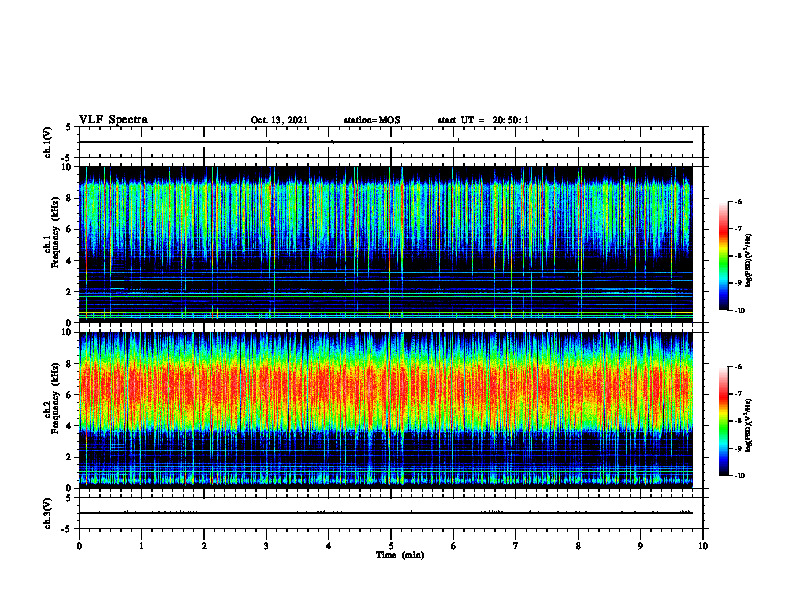Click time axis tick label "2"

click(x=204, y=546)
